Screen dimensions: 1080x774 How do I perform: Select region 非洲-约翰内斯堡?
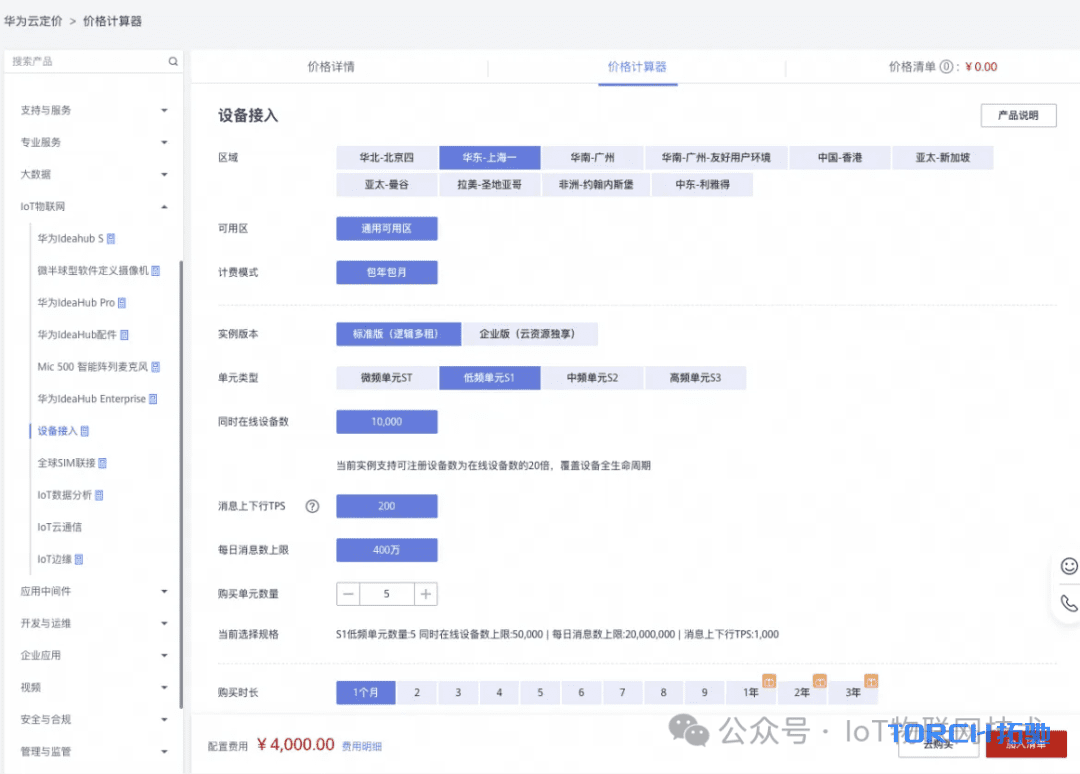pyautogui.click(x=596, y=185)
